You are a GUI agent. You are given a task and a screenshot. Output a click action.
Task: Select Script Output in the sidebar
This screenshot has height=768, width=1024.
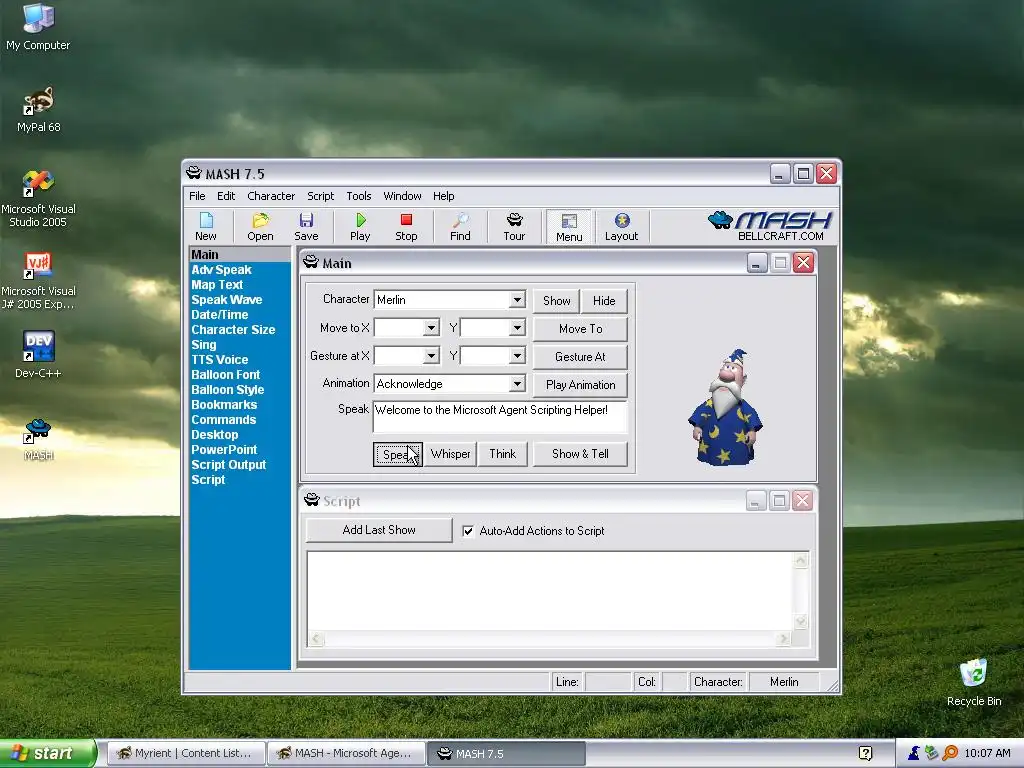[x=229, y=465]
